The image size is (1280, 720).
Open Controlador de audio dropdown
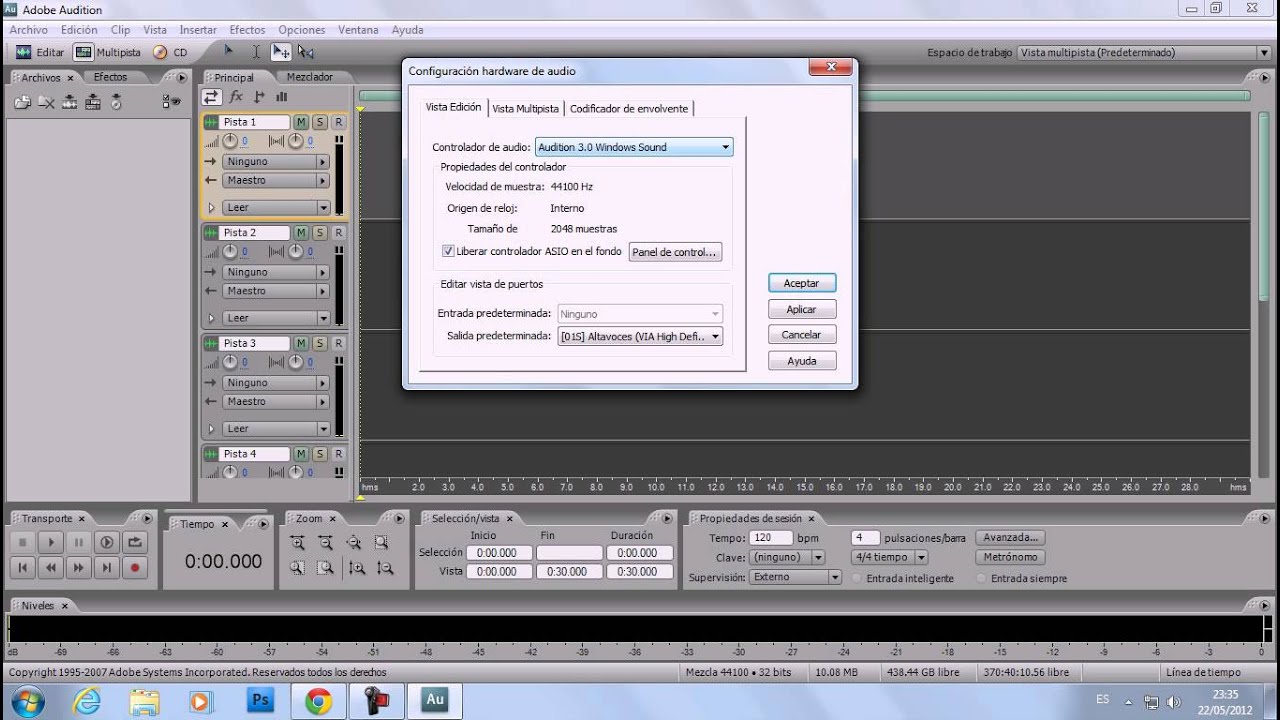(x=634, y=147)
